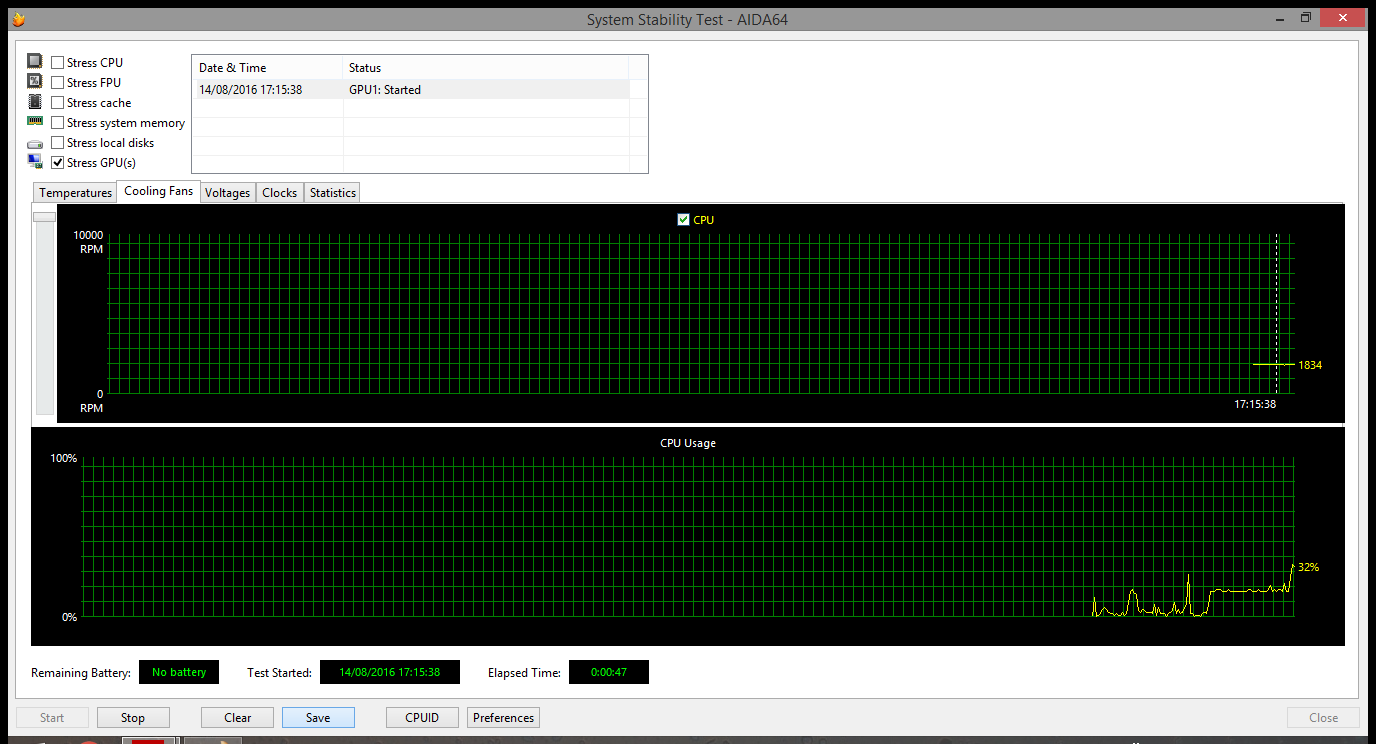Click the 100% axis label on usage graph

click(x=64, y=459)
